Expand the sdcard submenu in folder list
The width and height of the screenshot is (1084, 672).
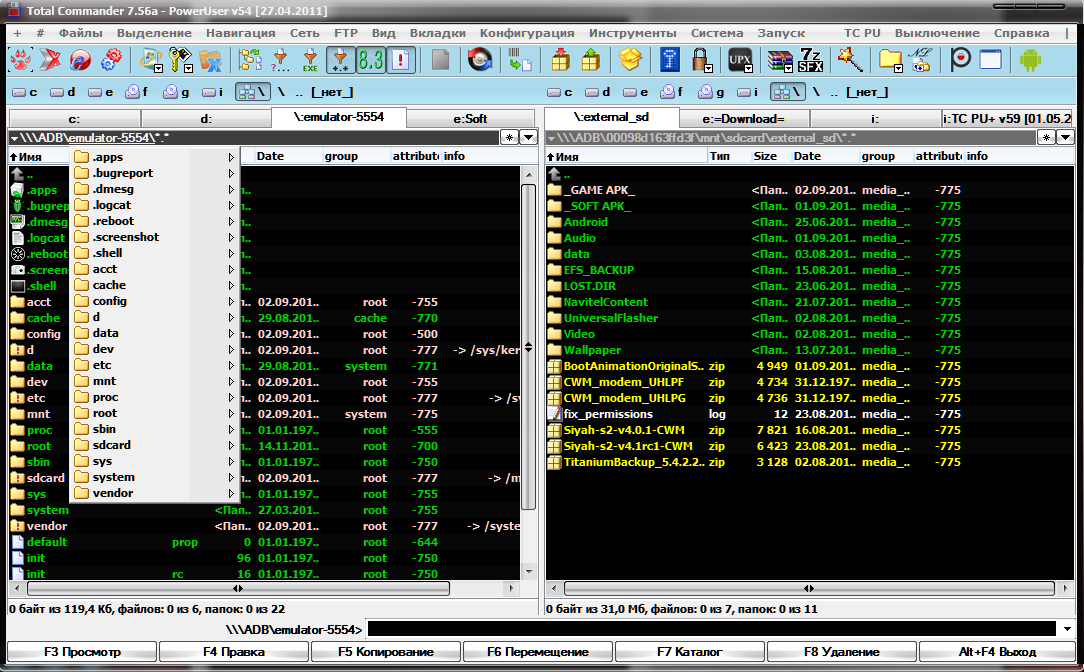231,445
